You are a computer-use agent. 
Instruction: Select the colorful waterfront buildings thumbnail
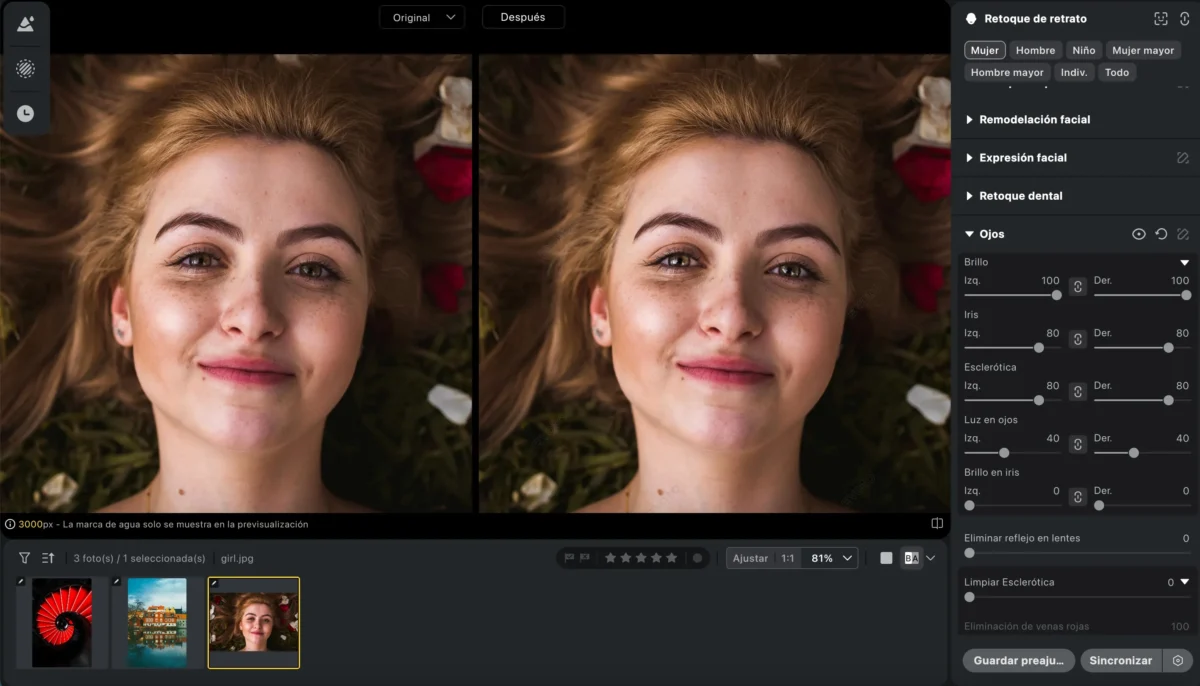tap(157, 622)
